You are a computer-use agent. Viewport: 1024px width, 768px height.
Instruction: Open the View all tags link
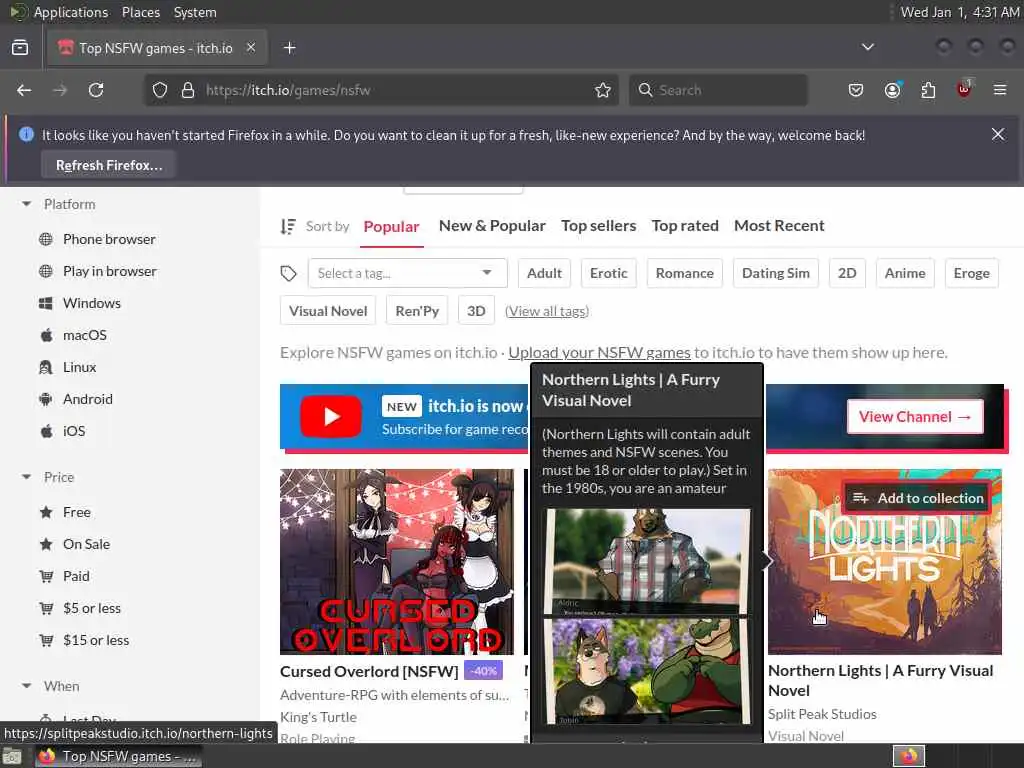tap(547, 312)
